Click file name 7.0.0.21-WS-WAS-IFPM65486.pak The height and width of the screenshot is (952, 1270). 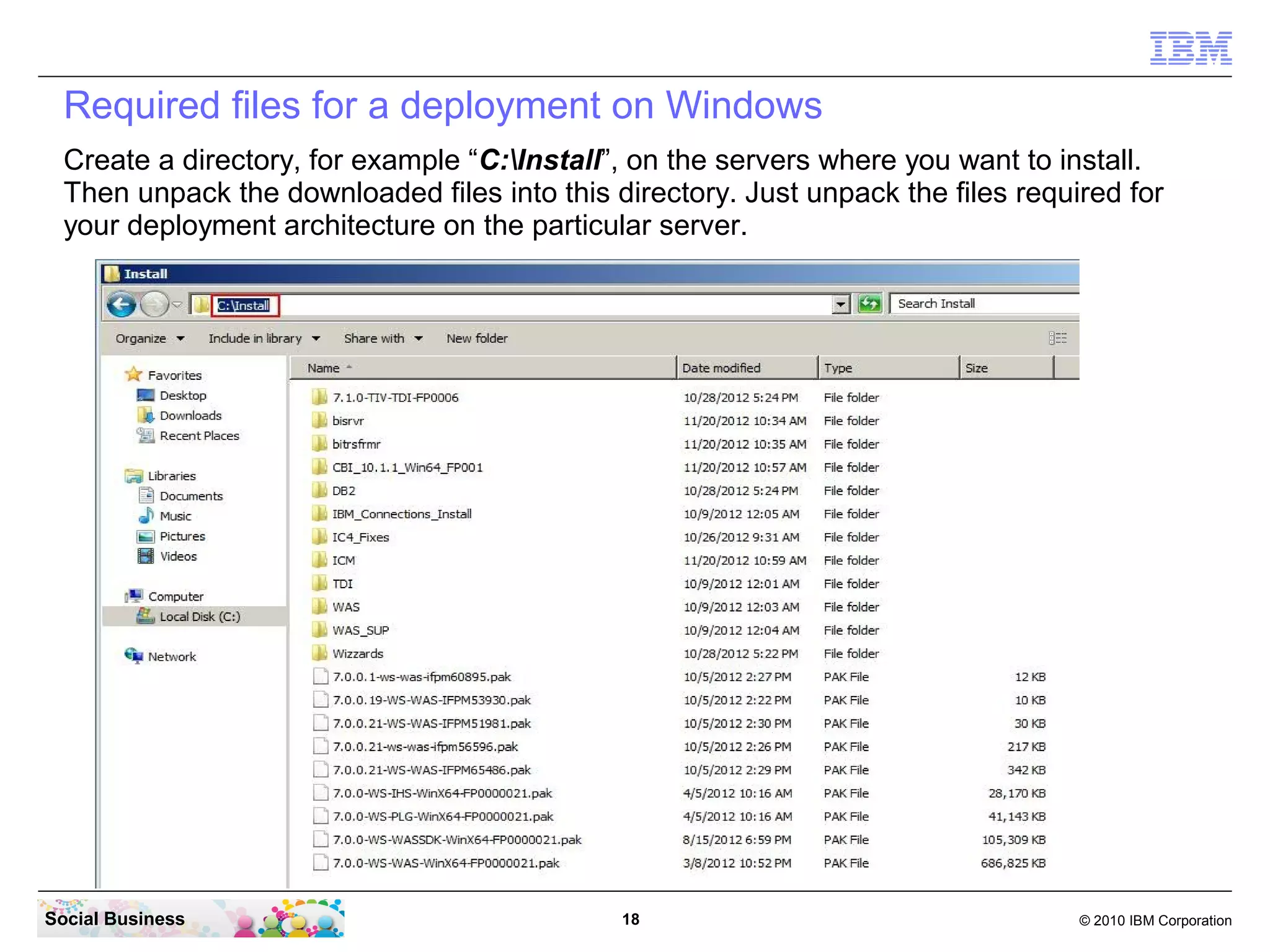click(x=432, y=770)
